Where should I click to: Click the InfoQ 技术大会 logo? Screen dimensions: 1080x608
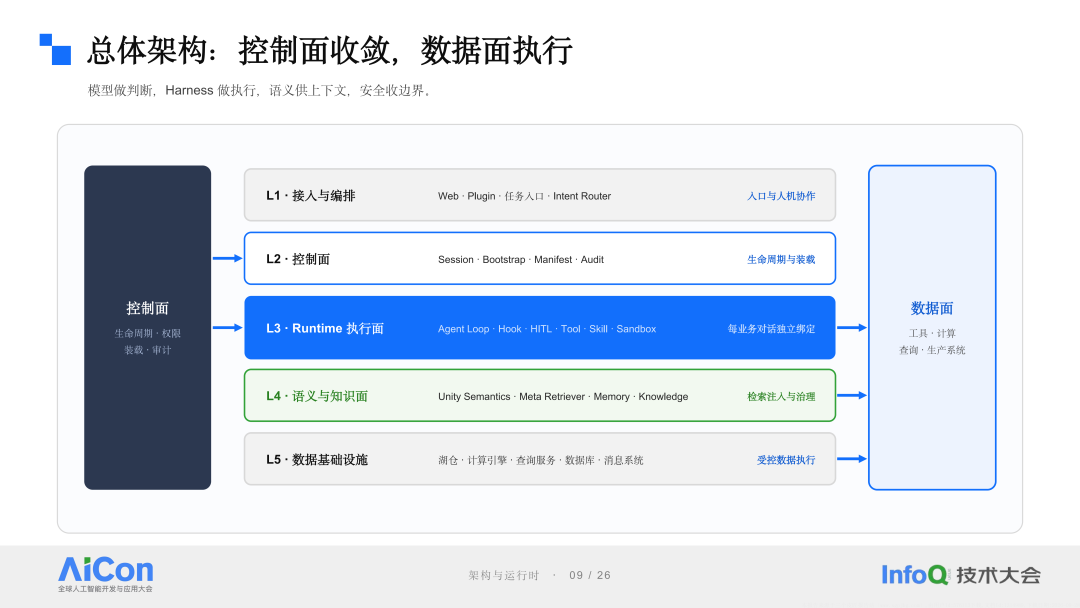point(961,574)
